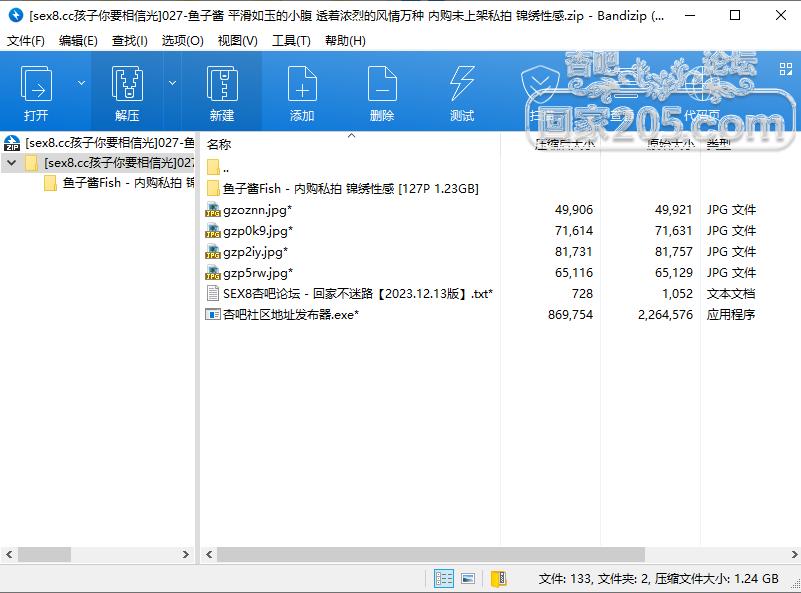This screenshot has height=593, width=801.
Task: Select the gzoznn.jpg file icon
Action: click(213, 210)
